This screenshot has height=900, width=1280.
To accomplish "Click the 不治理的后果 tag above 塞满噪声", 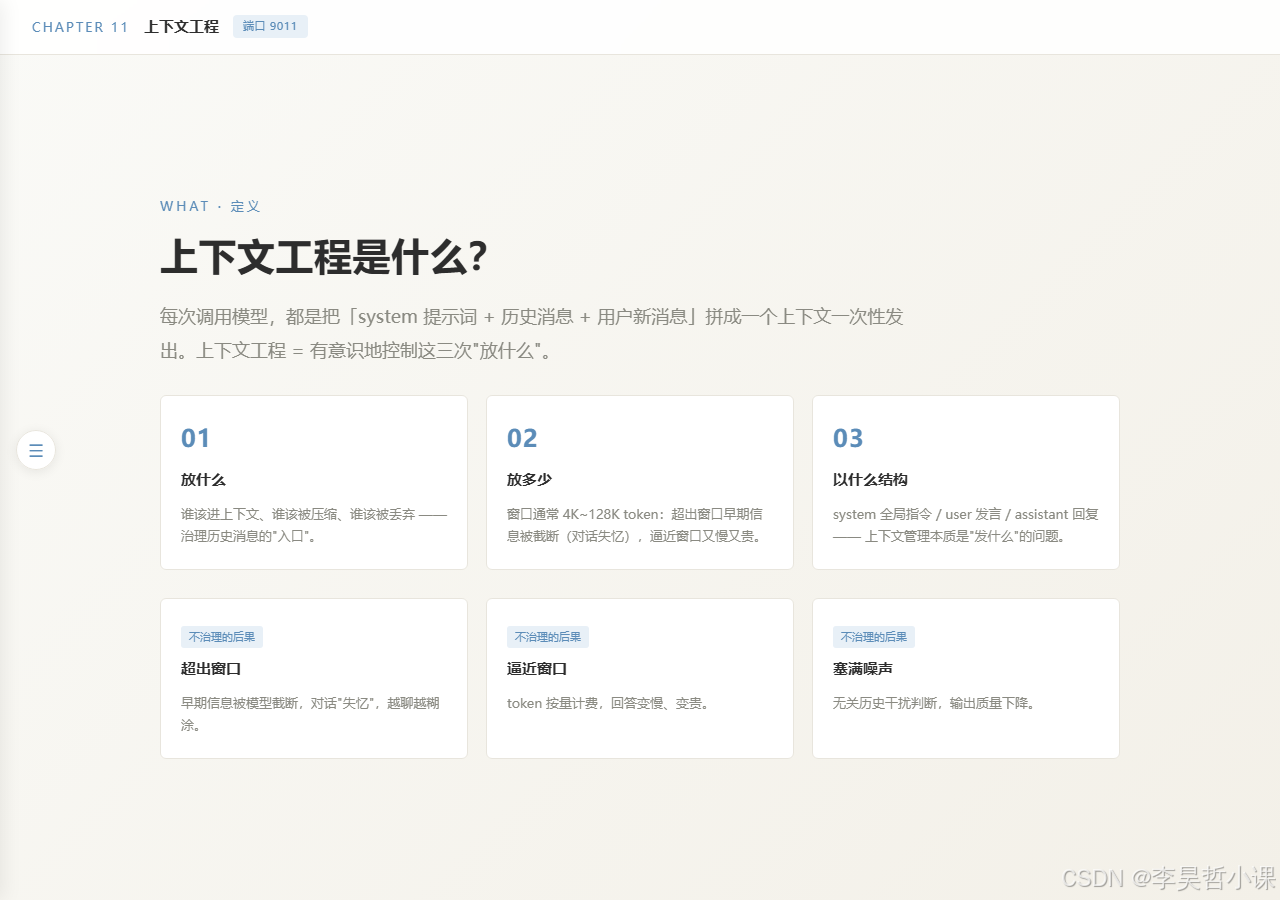I will 874,637.
